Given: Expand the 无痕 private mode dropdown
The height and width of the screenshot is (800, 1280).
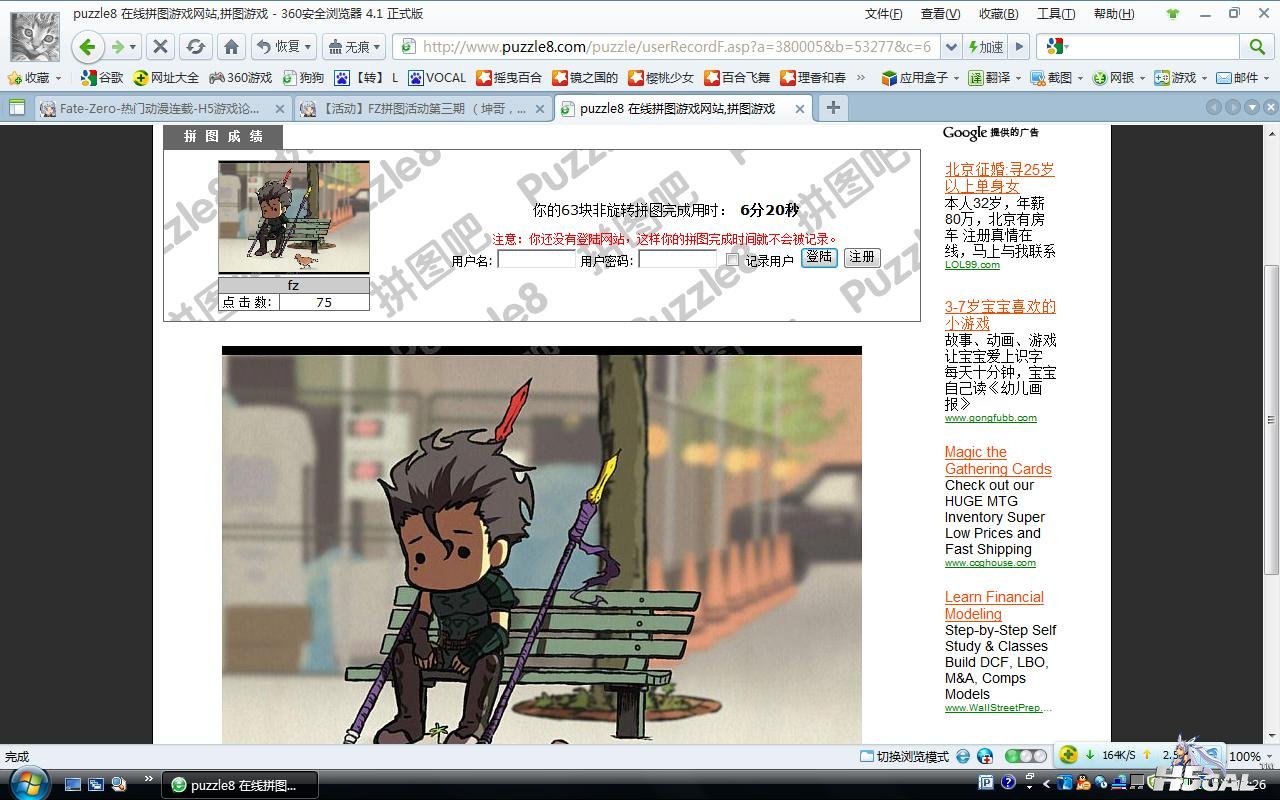Looking at the screenshot, I should coord(354,47).
